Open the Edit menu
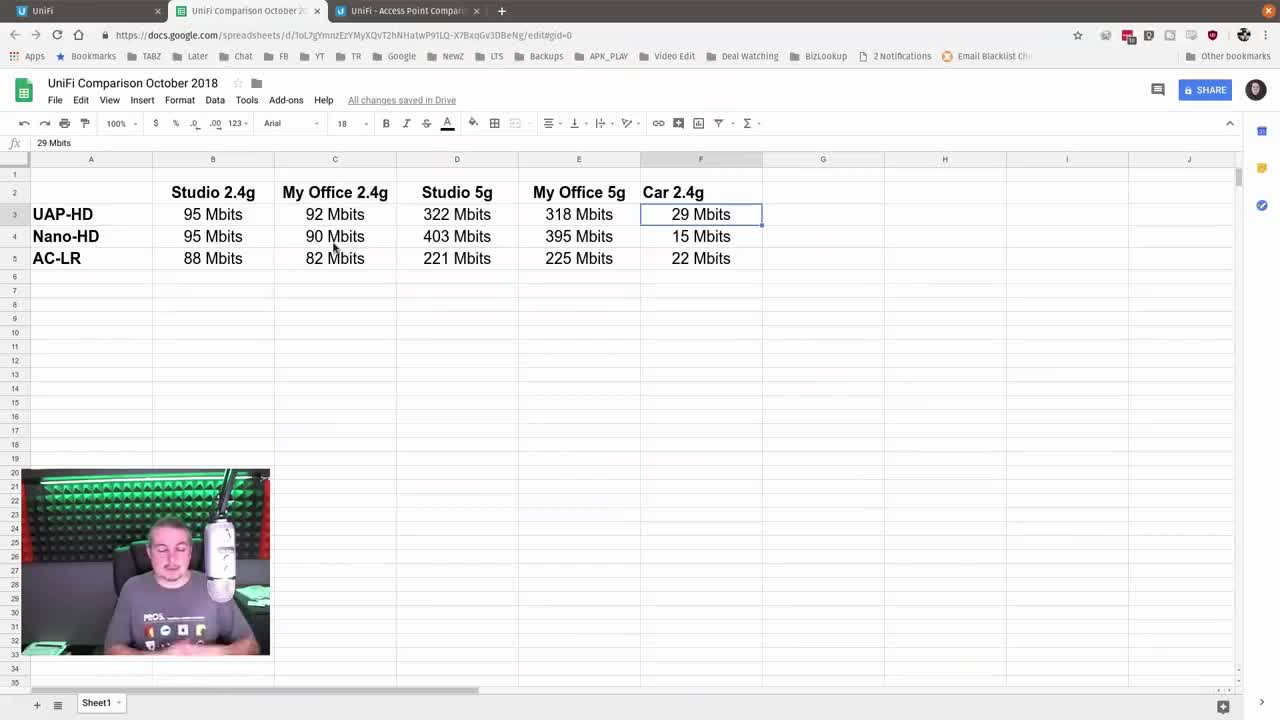Screen dimensions: 1280x720 pyautogui.click(x=81, y=100)
